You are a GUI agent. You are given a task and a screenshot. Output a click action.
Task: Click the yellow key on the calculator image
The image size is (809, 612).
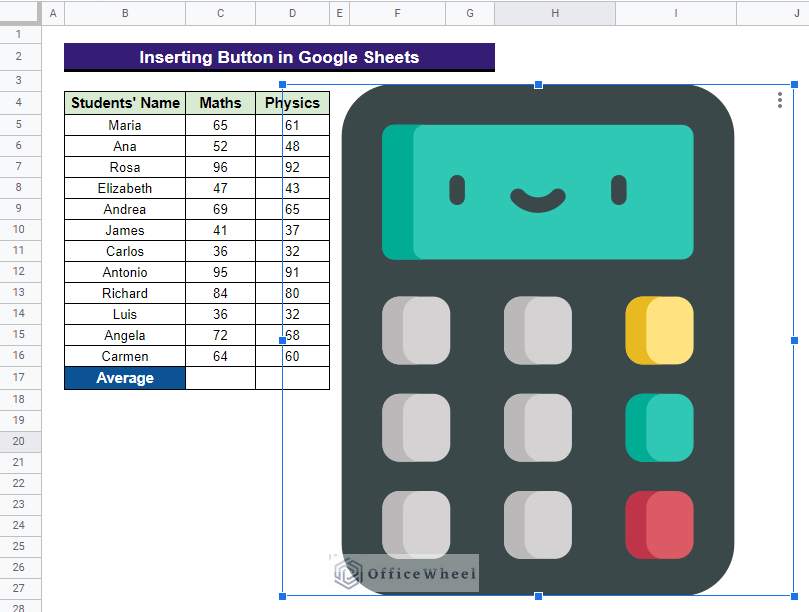click(659, 330)
